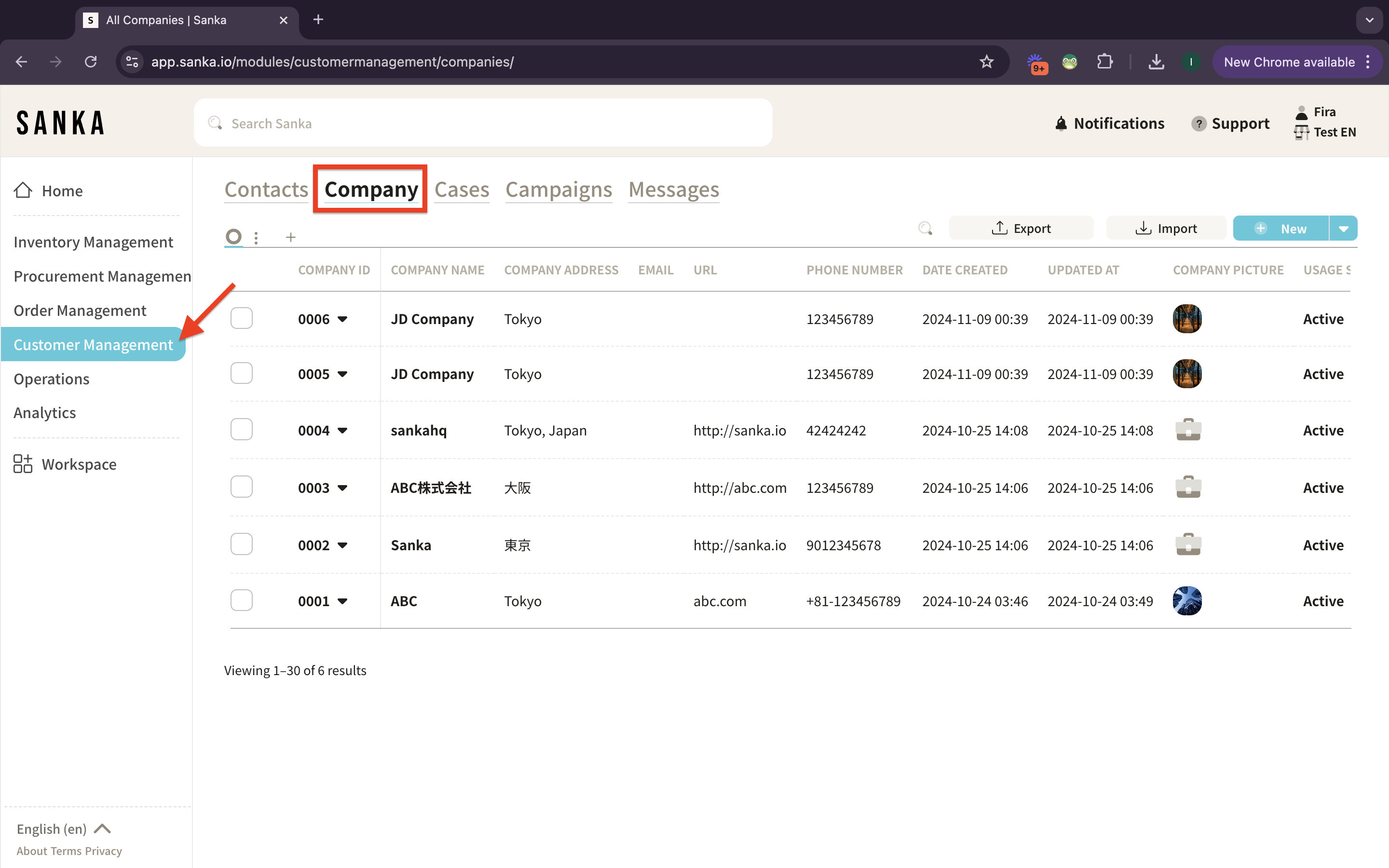Viewport: 1389px width, 868px height.
Task: Tick checkbox for company 0006
Action: tap(242, 318)
